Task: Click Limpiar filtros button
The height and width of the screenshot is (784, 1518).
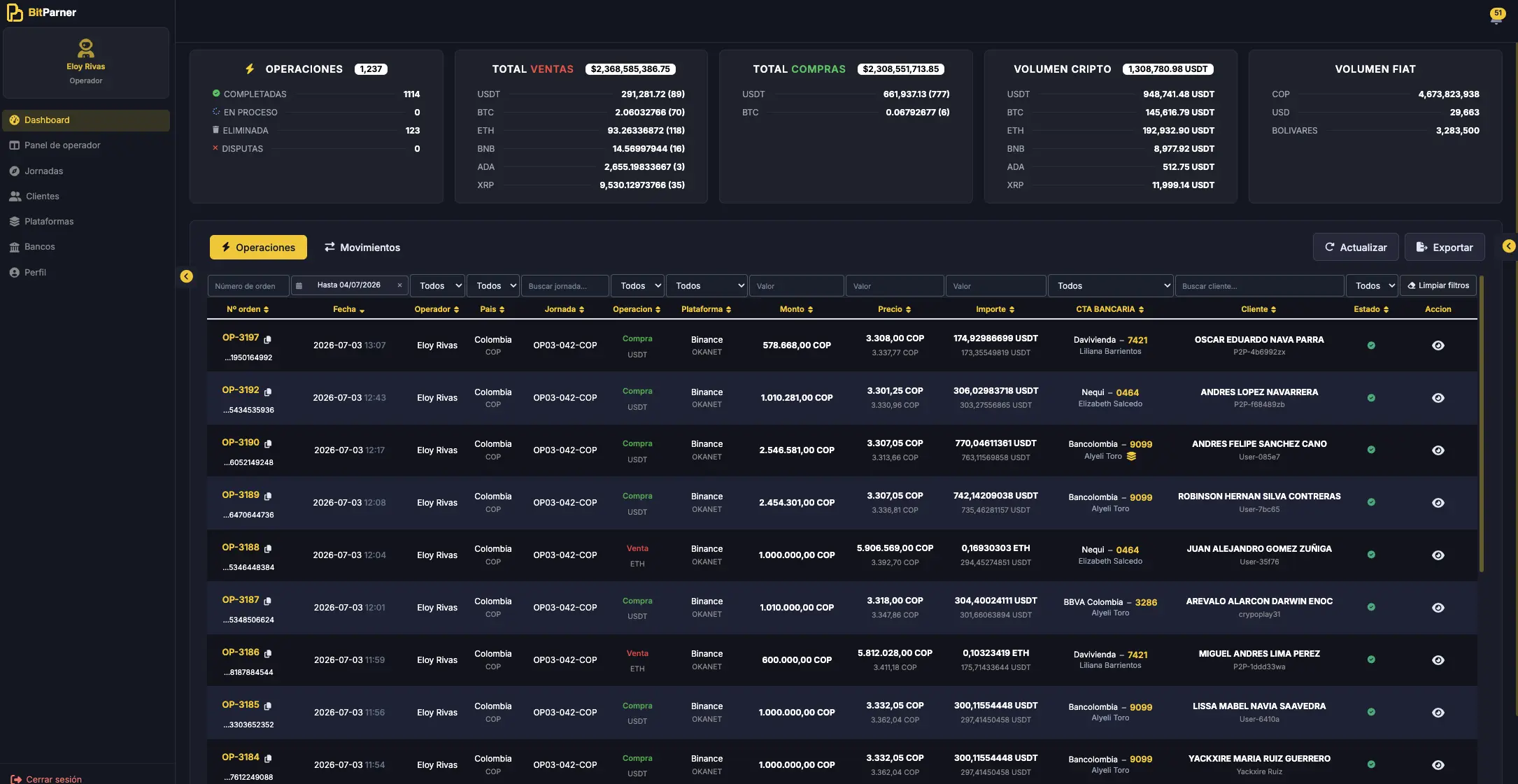Action: (1438, 285)
